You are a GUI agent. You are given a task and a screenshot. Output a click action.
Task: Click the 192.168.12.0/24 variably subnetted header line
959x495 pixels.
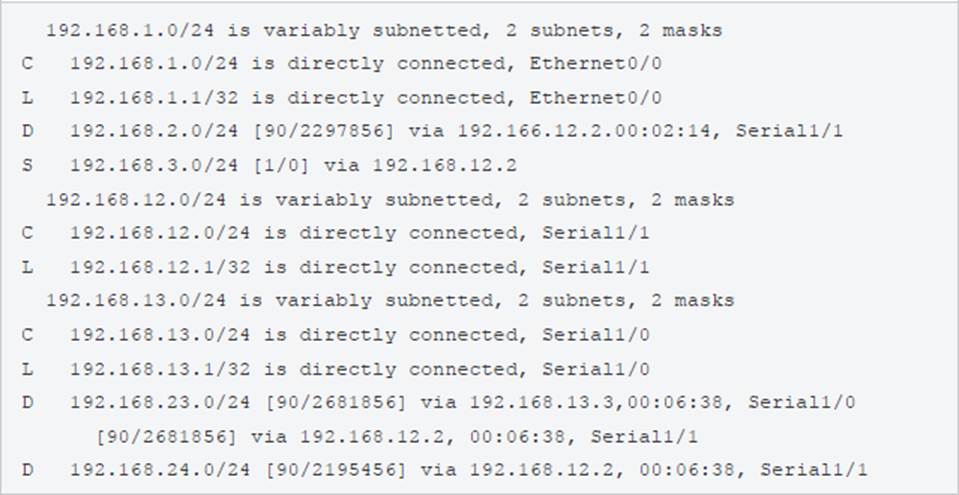[390, 200]
